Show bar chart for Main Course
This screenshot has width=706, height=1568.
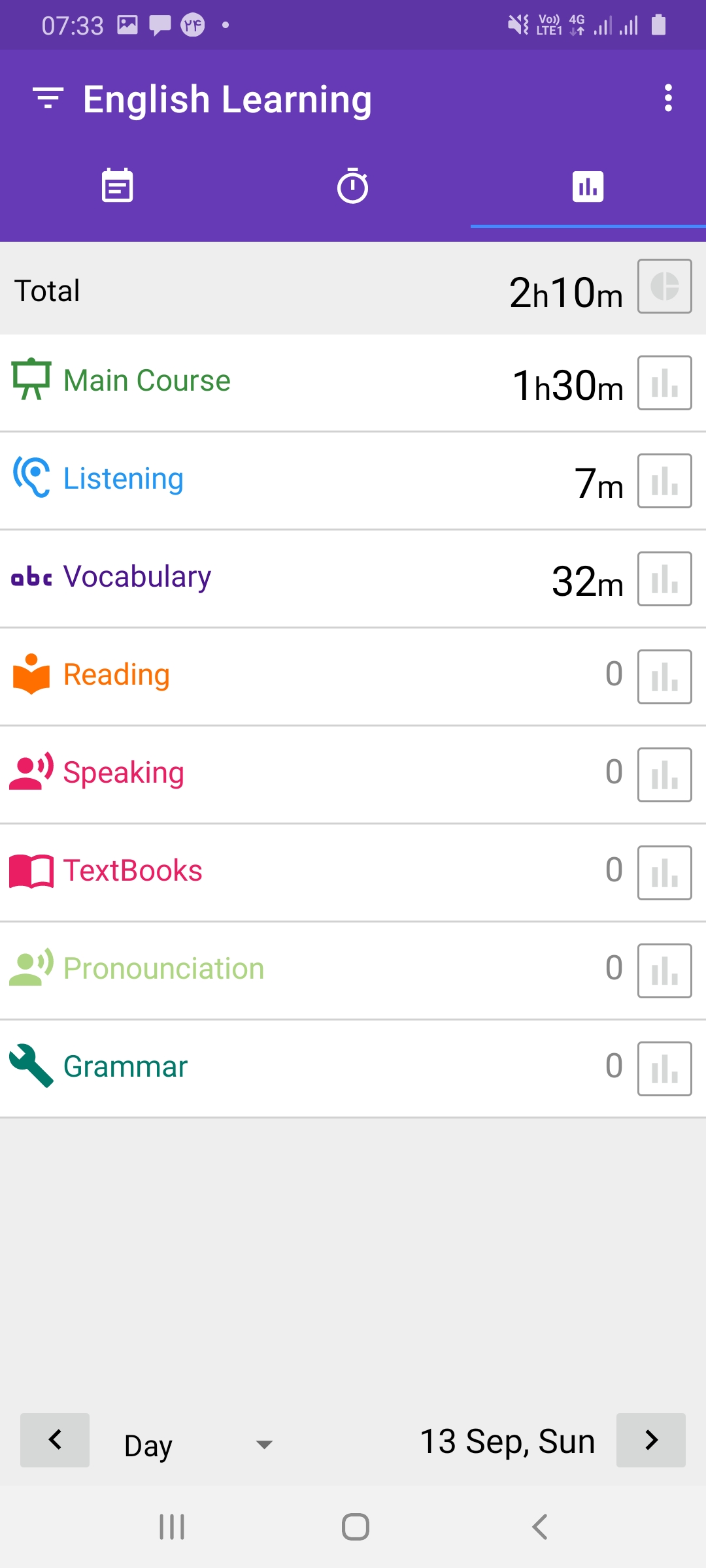(x=665, y=383)
